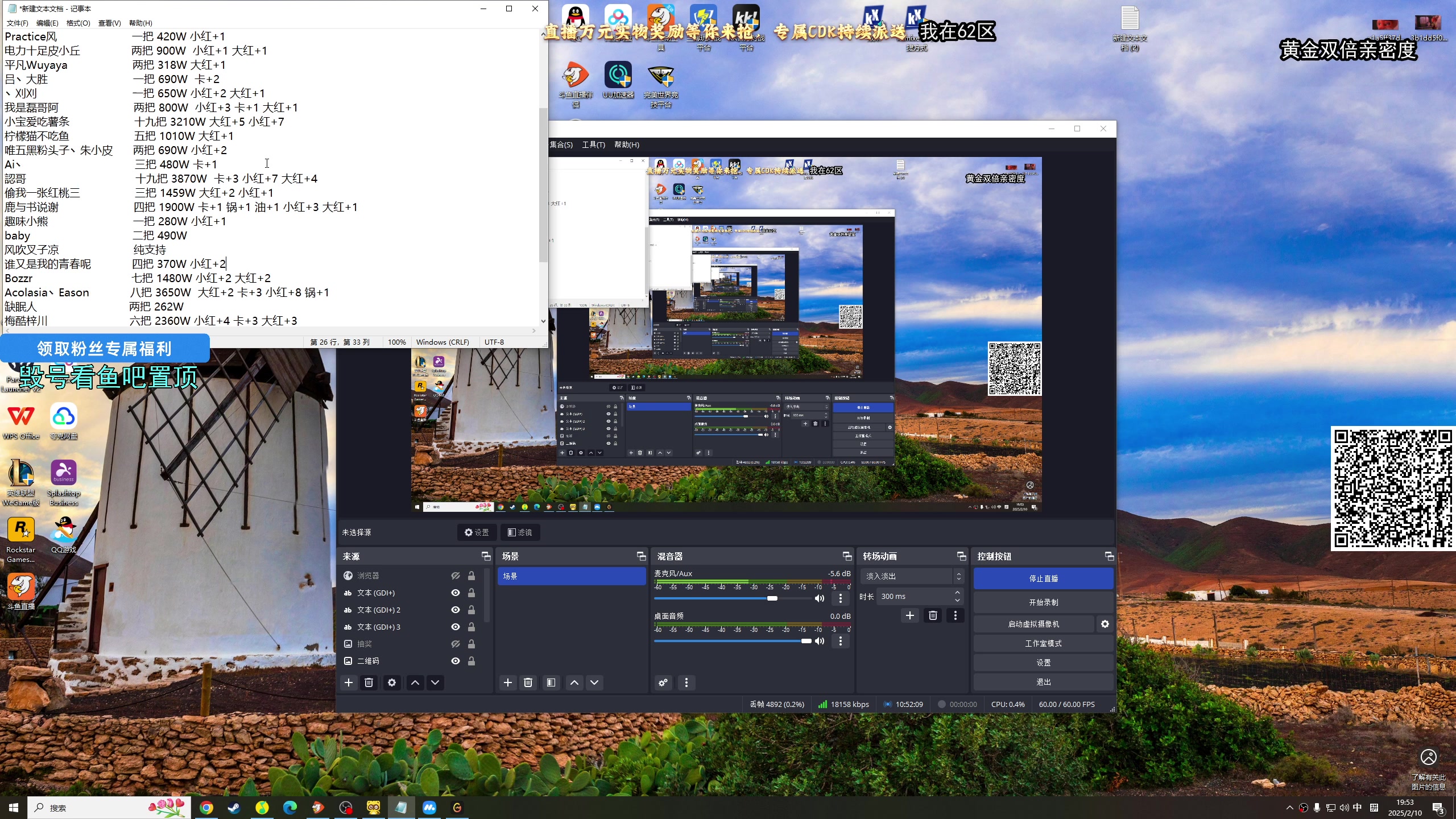
Task: Open Google Chrome from taskbar
Action: [x=206, y=808]
